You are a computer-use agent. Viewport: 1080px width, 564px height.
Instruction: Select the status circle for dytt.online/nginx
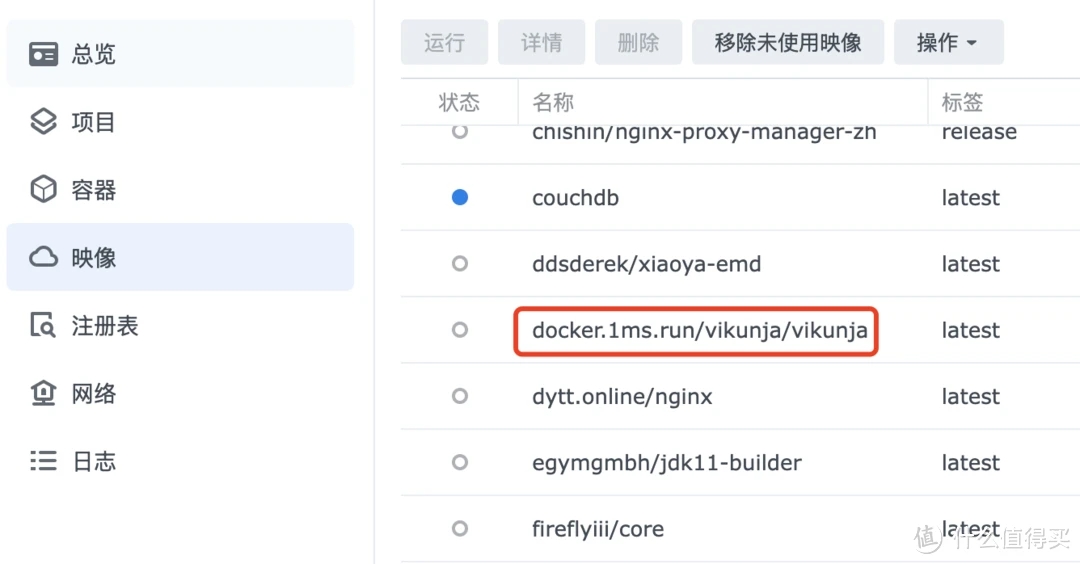[459, 396]
